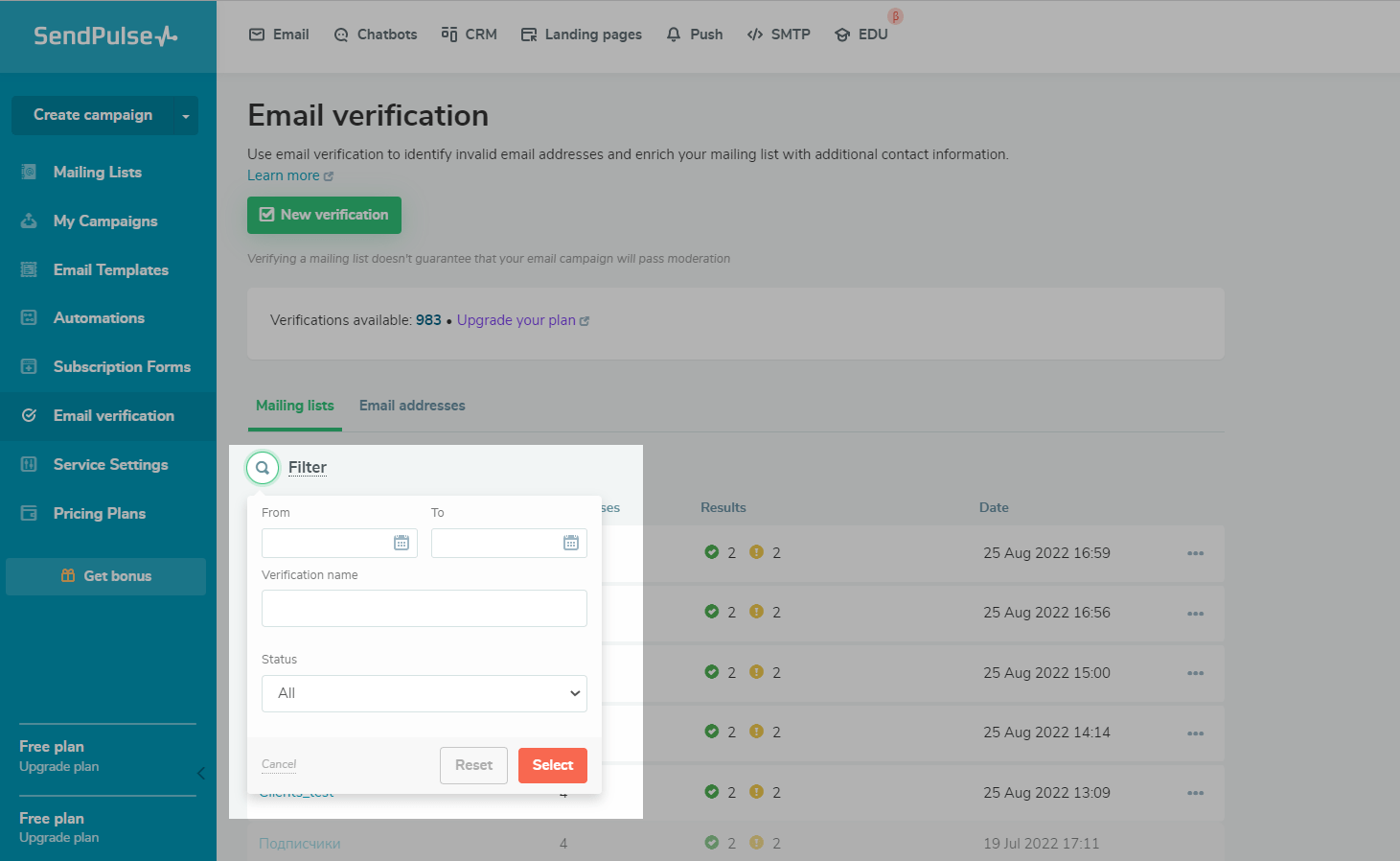Focus the To date input field

tap(509, 543)
